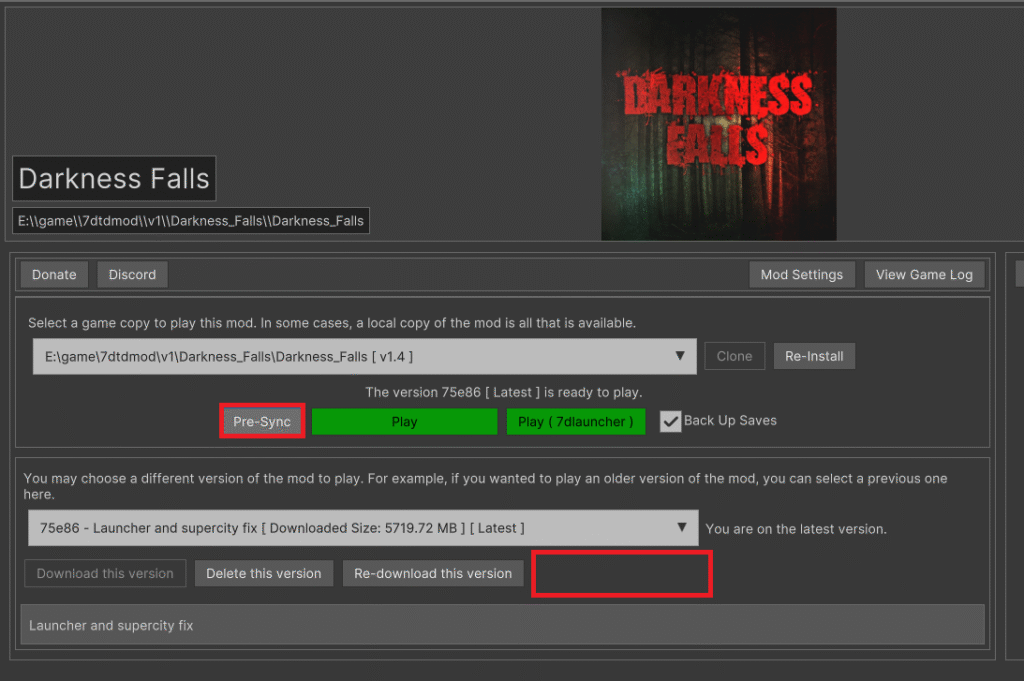This screenshot has height=681, width=1024.
Task: Click Play ( 7dlauncher ) button
Action: (575, 421)
